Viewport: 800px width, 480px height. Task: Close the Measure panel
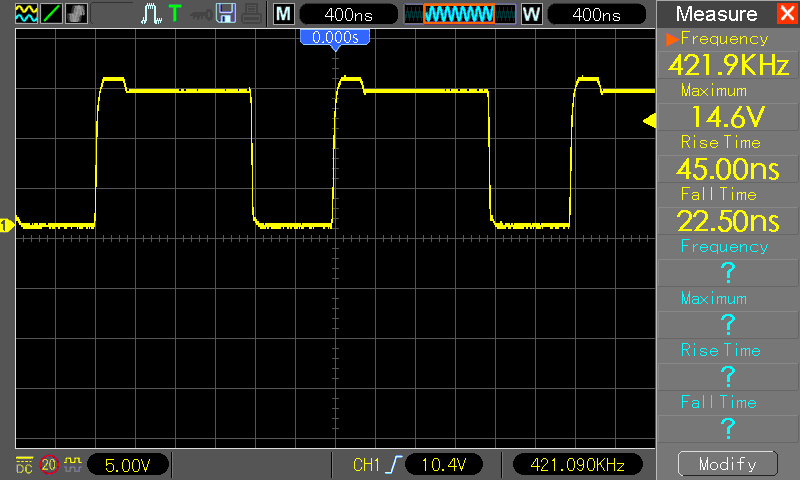(x=788, y=13)
